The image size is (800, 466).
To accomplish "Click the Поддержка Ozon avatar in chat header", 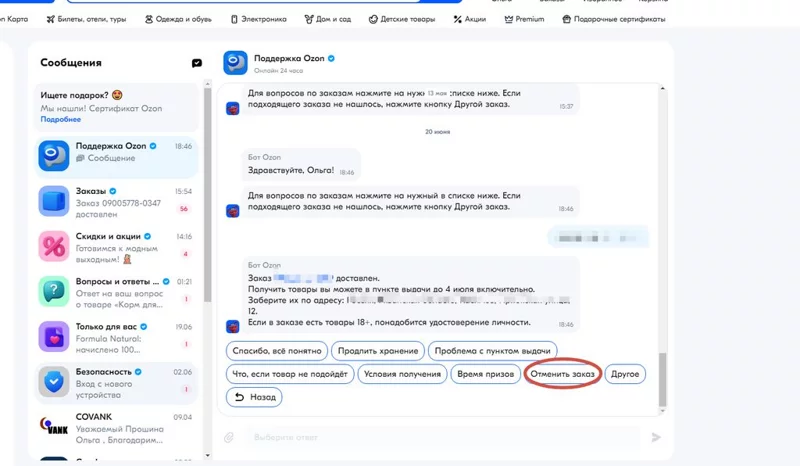I will tap(236, 63).
